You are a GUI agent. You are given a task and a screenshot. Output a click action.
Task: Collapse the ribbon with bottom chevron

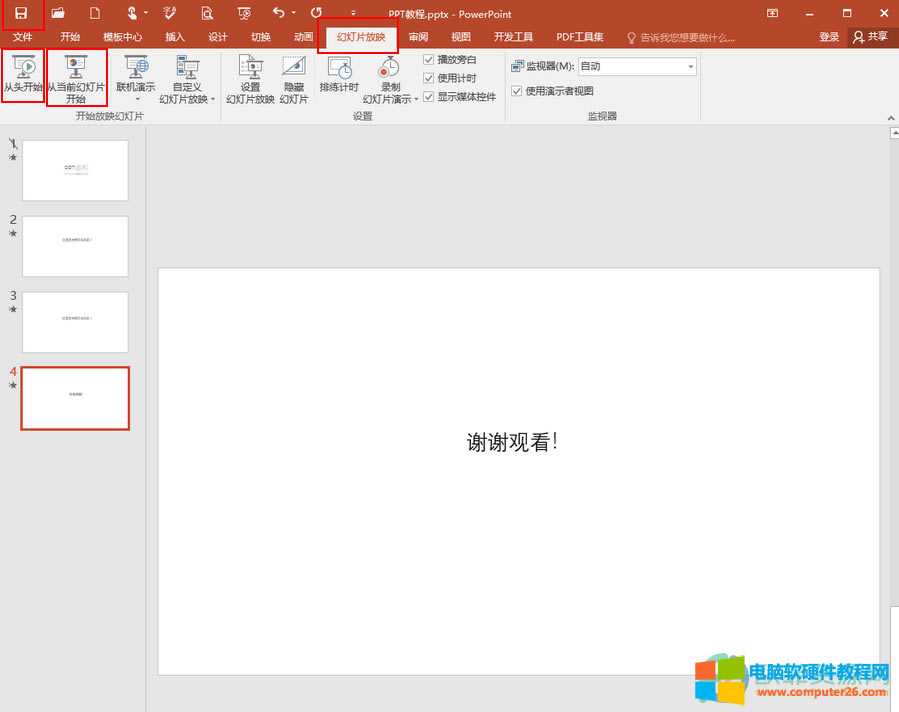891,118
